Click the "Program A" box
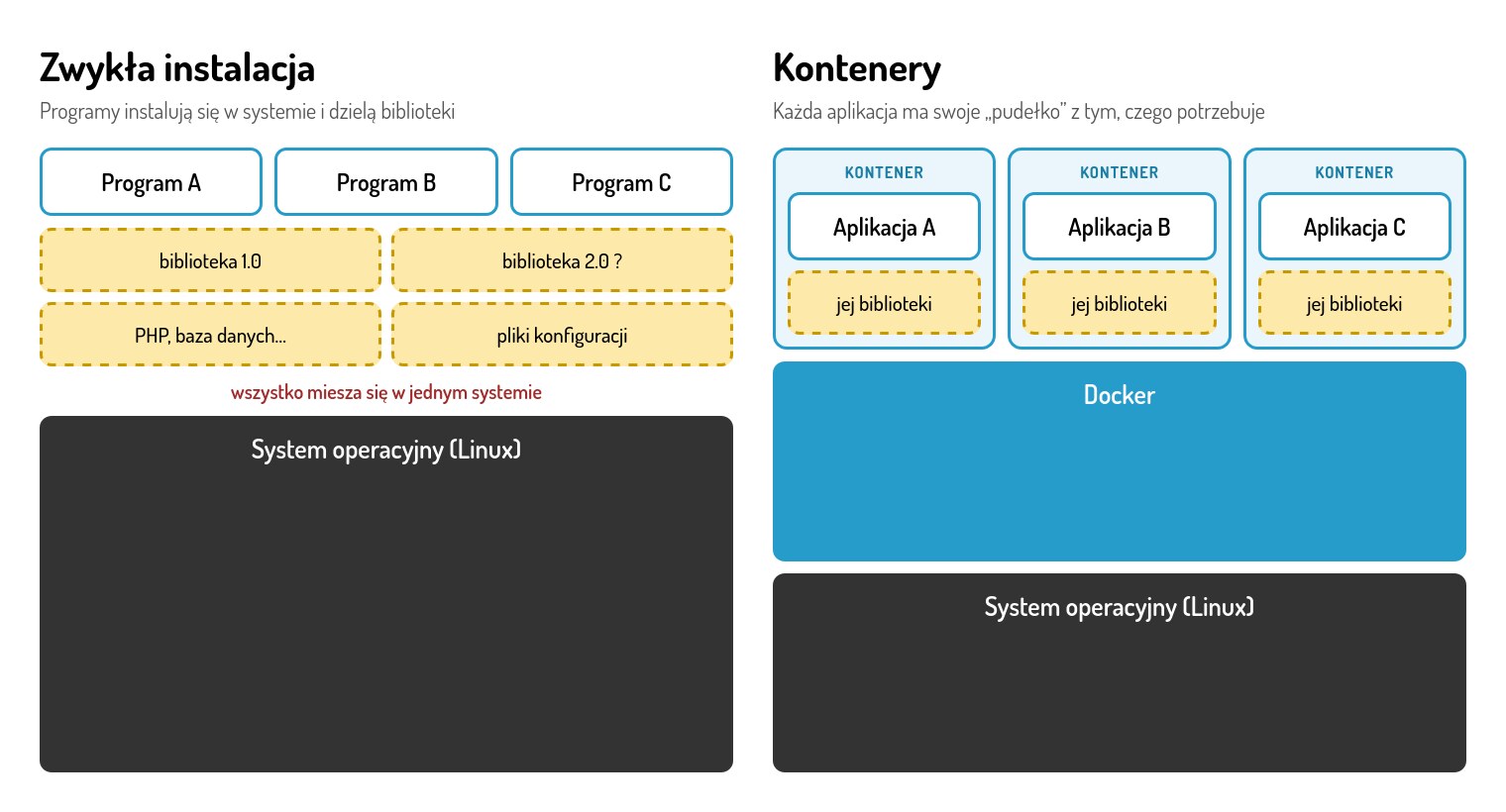Viewport: 1506px width, 812px height. (151, 182)
